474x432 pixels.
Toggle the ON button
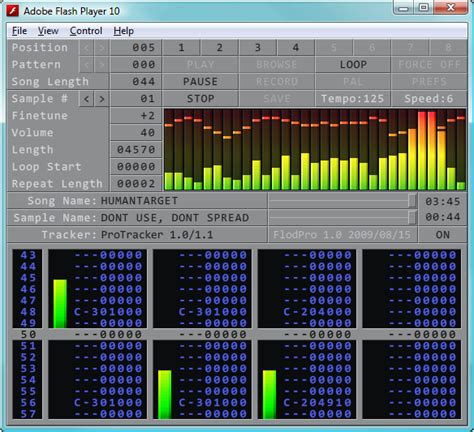tap(443, 235)
